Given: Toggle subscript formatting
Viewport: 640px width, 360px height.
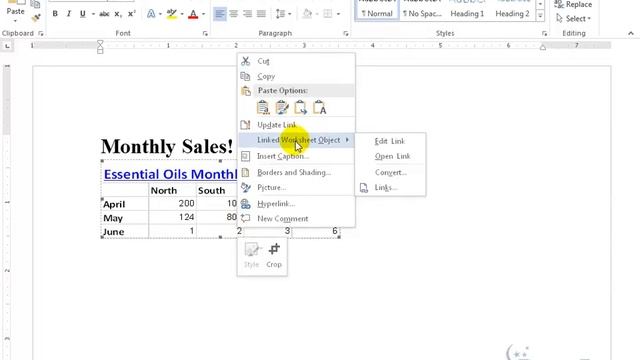Looking at the screenshot, I should pos(118,14).
